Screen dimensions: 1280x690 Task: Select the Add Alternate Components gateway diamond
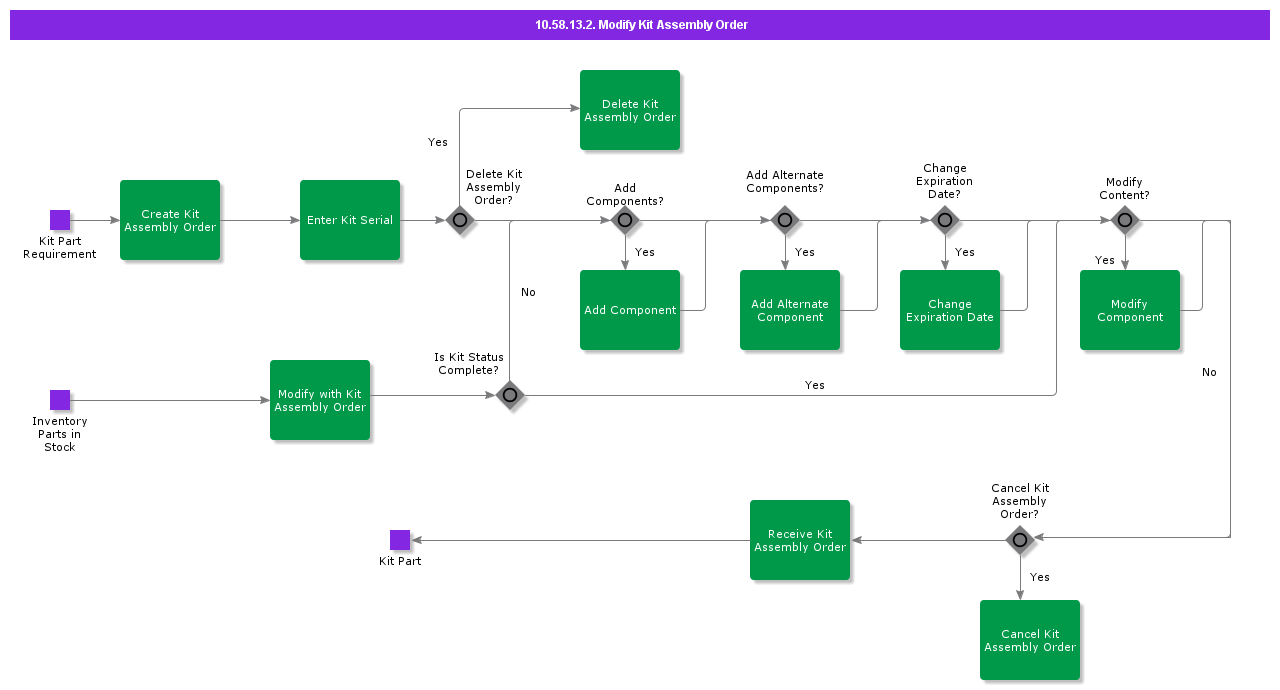785,220
